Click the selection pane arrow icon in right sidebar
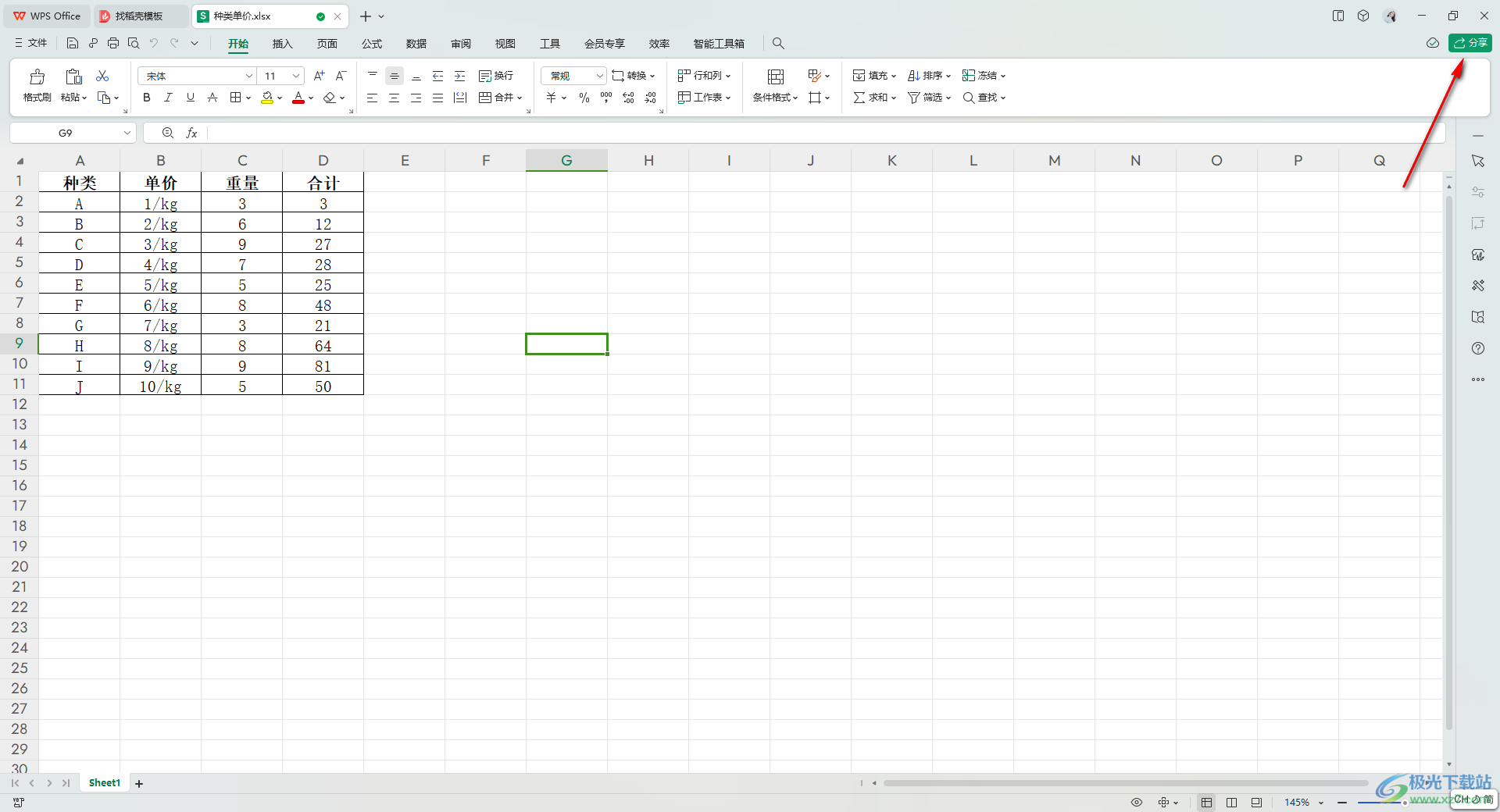This screenshot has height=812, width=1500. point(1478,161)
